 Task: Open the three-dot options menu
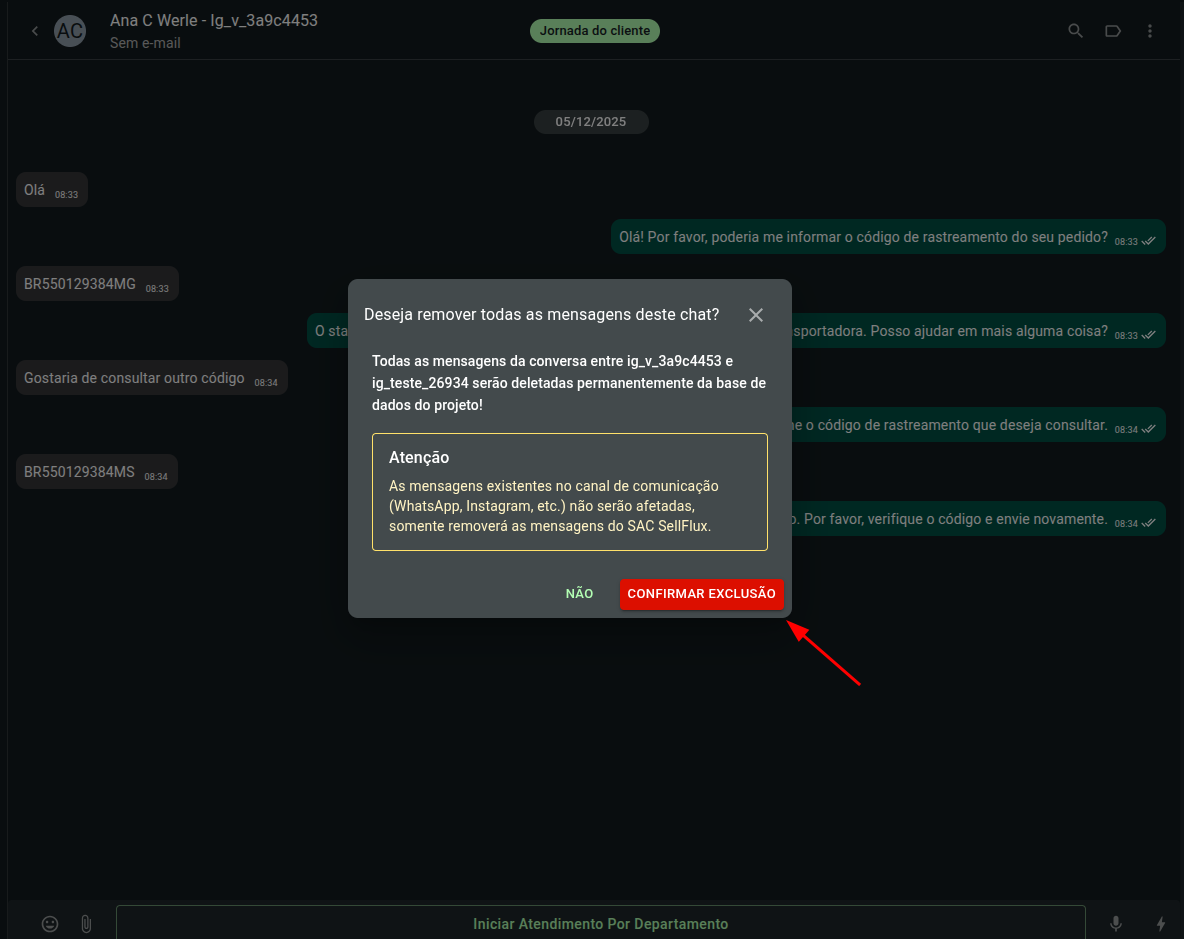[1150, 31]
